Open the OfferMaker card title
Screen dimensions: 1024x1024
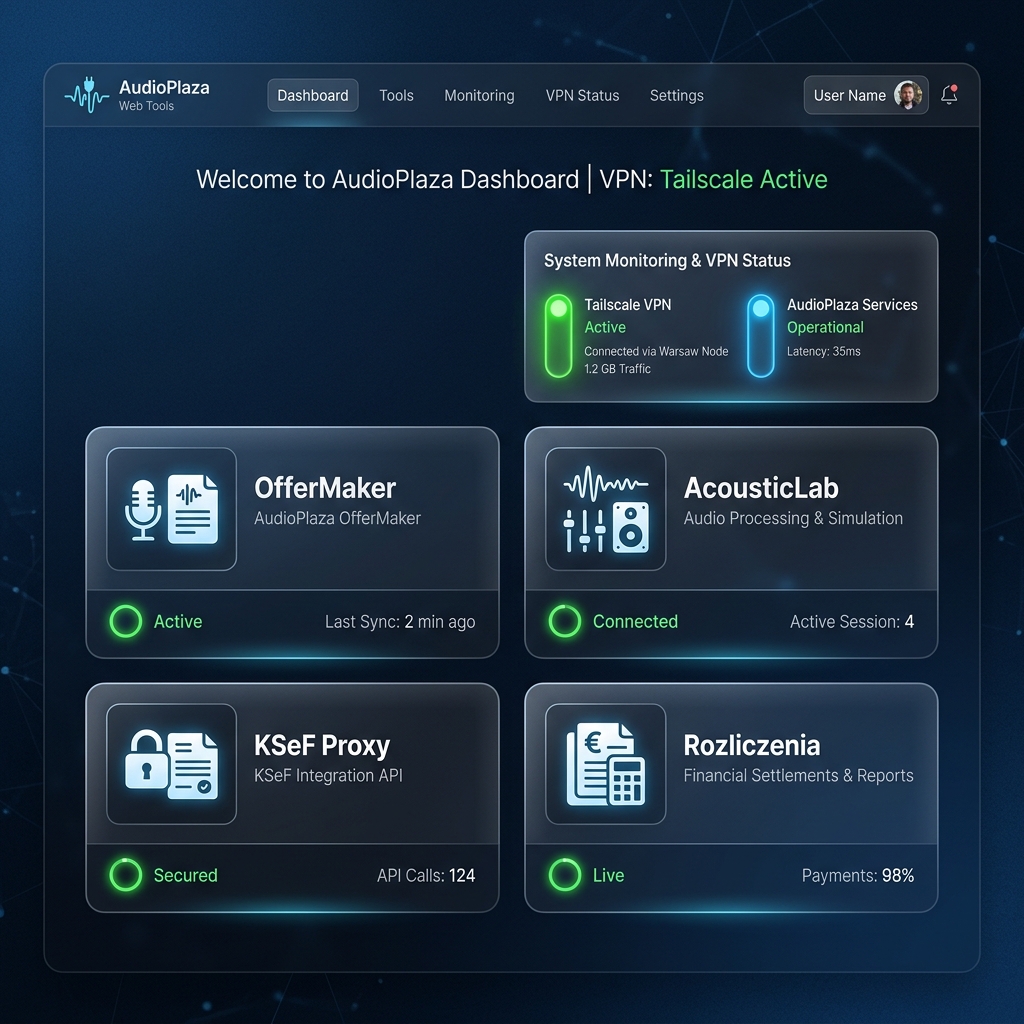[x=325, y=488]
